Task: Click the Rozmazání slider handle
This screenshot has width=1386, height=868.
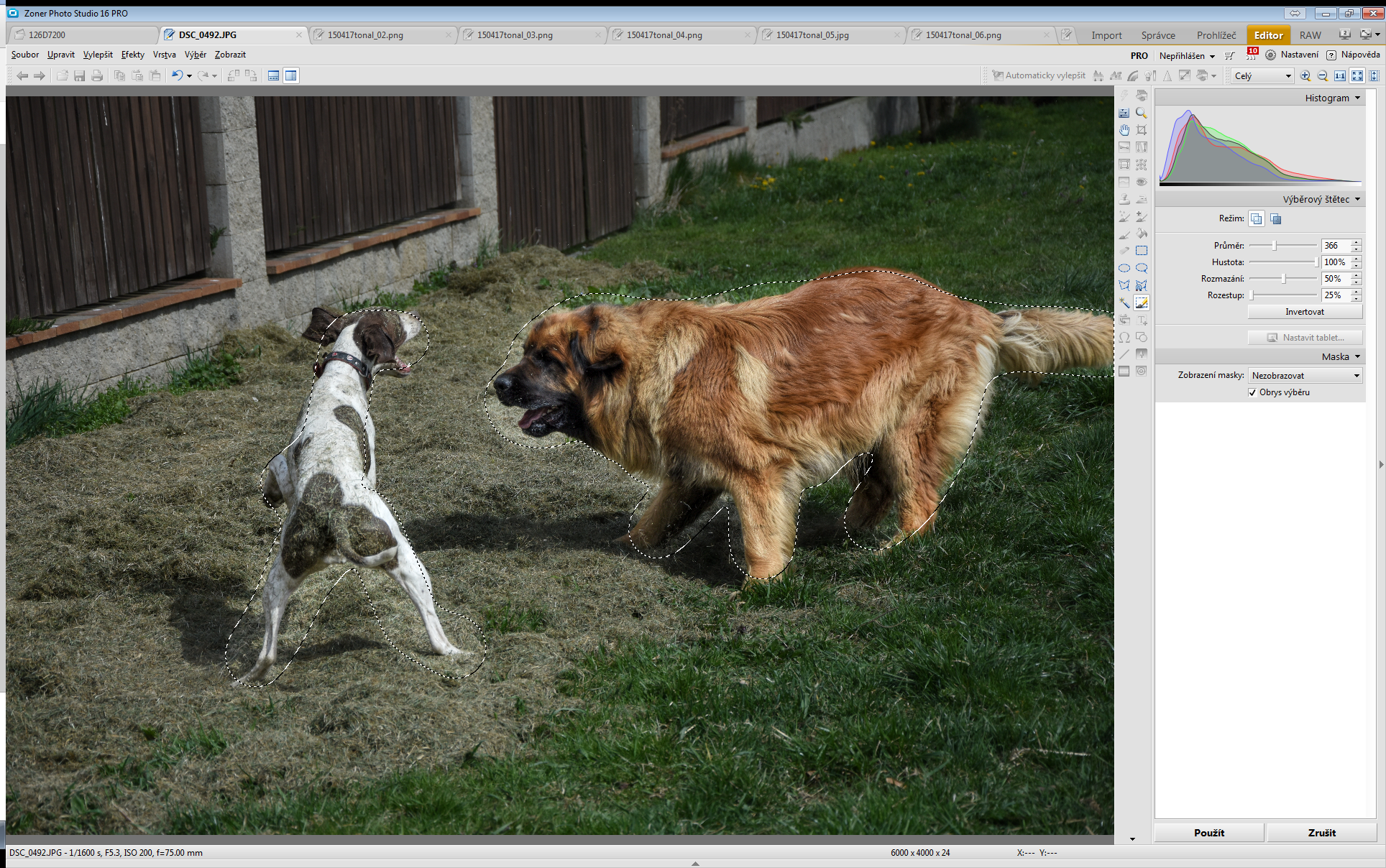Action: [1284, 279]
